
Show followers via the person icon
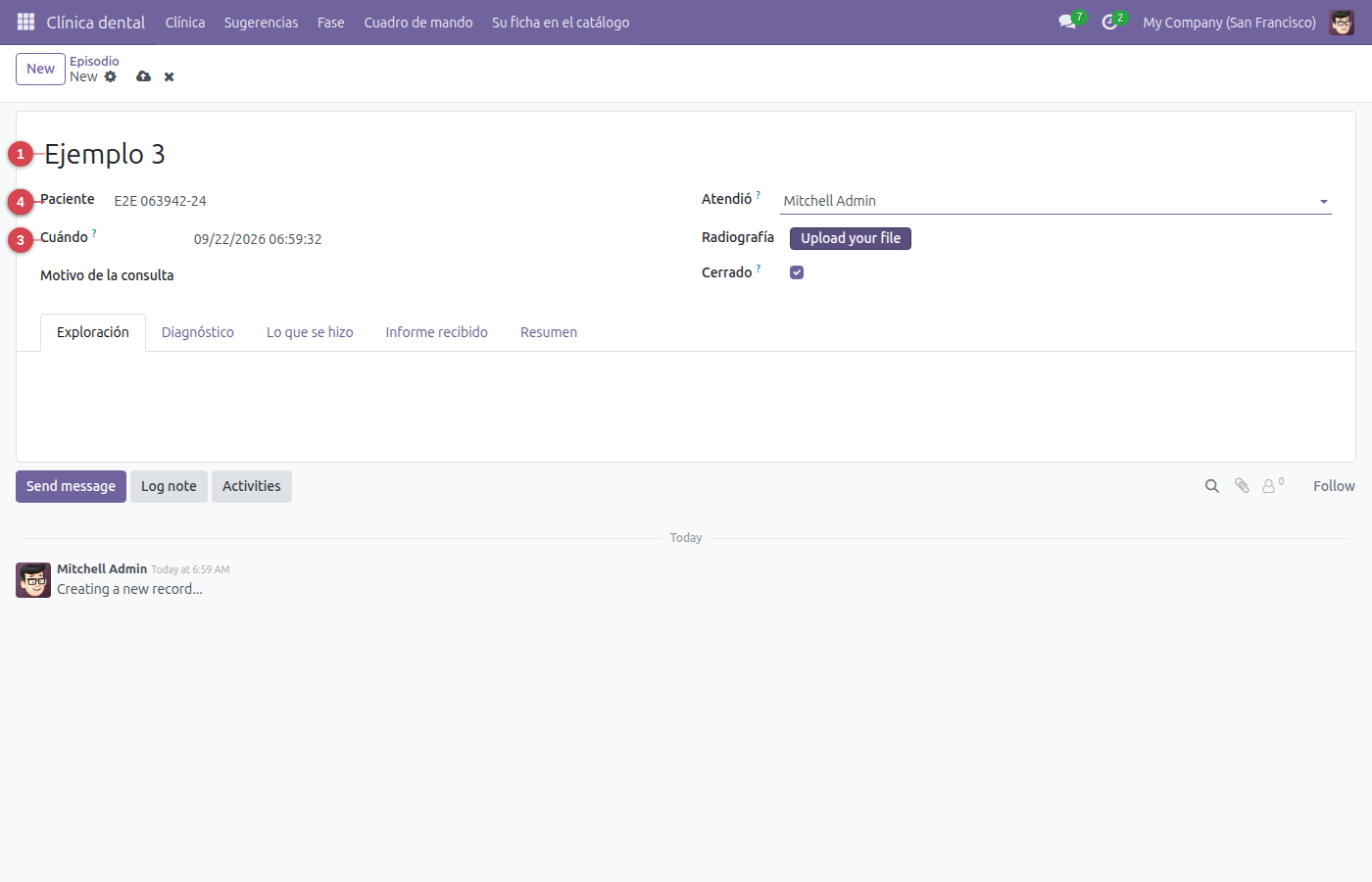tap(1269, 486)
